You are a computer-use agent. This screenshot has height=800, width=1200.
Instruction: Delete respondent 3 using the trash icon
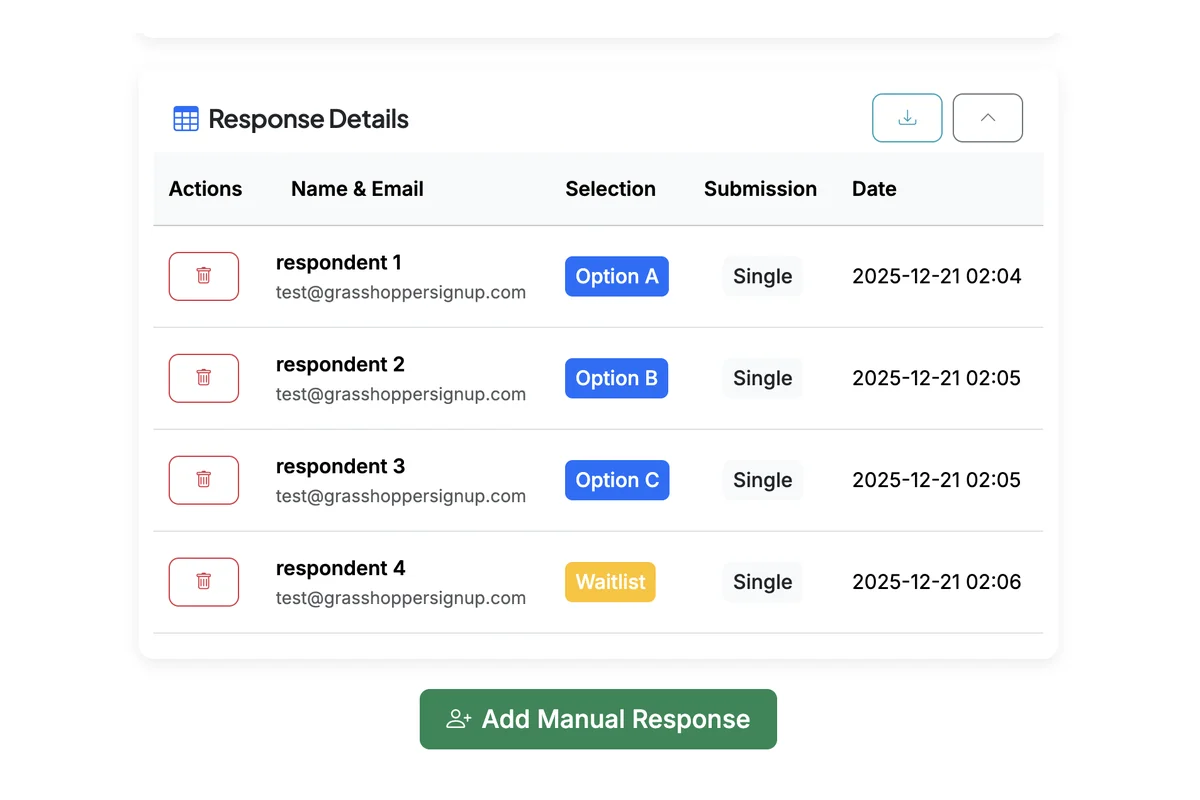[204, 480]
